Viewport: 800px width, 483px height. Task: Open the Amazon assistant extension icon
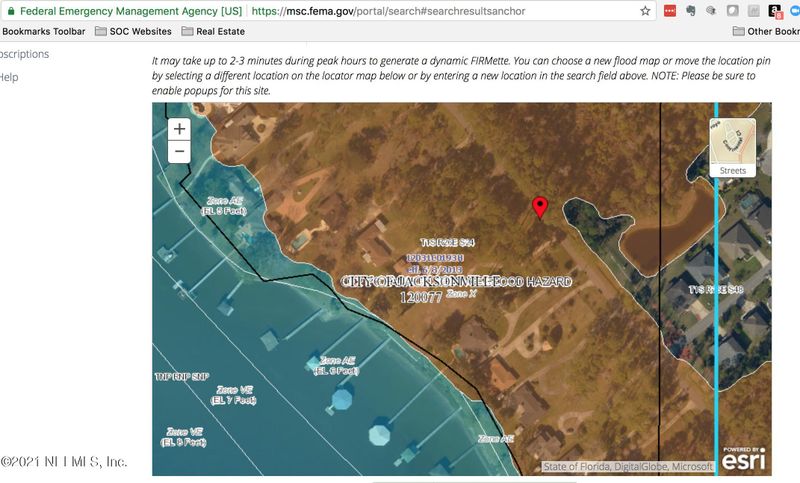(x=775, y=11)
